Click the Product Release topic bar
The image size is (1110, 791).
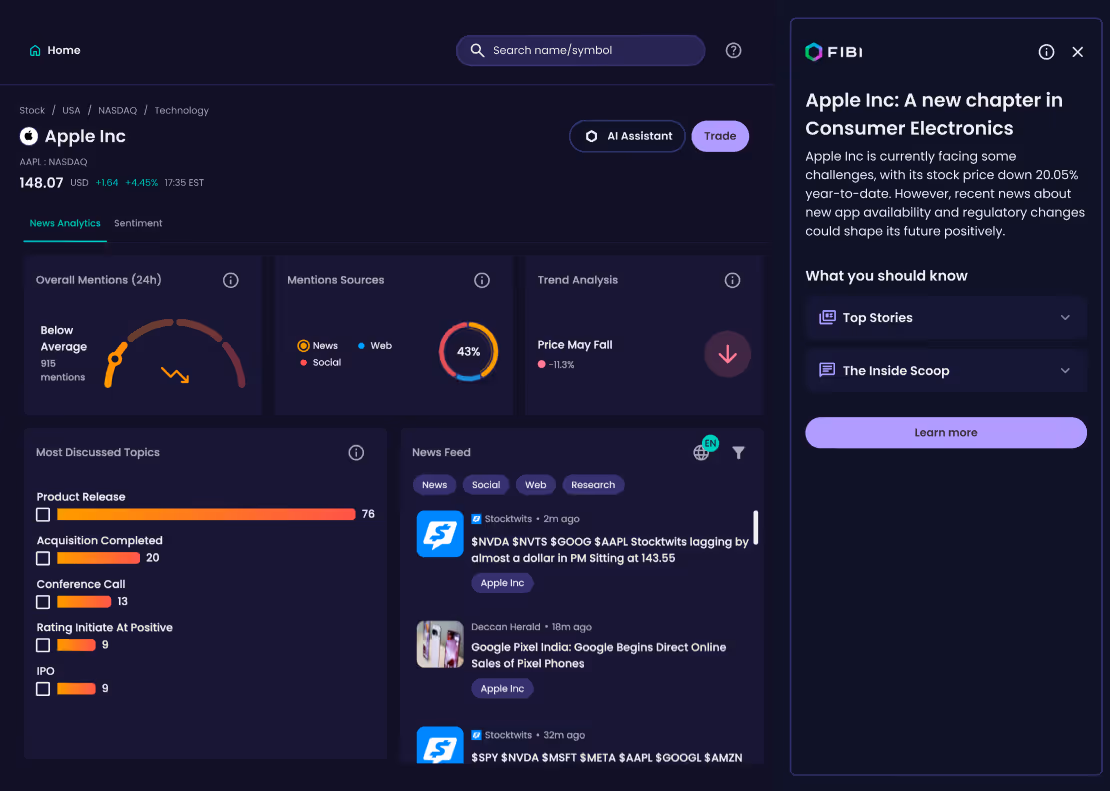pos(206,515)
